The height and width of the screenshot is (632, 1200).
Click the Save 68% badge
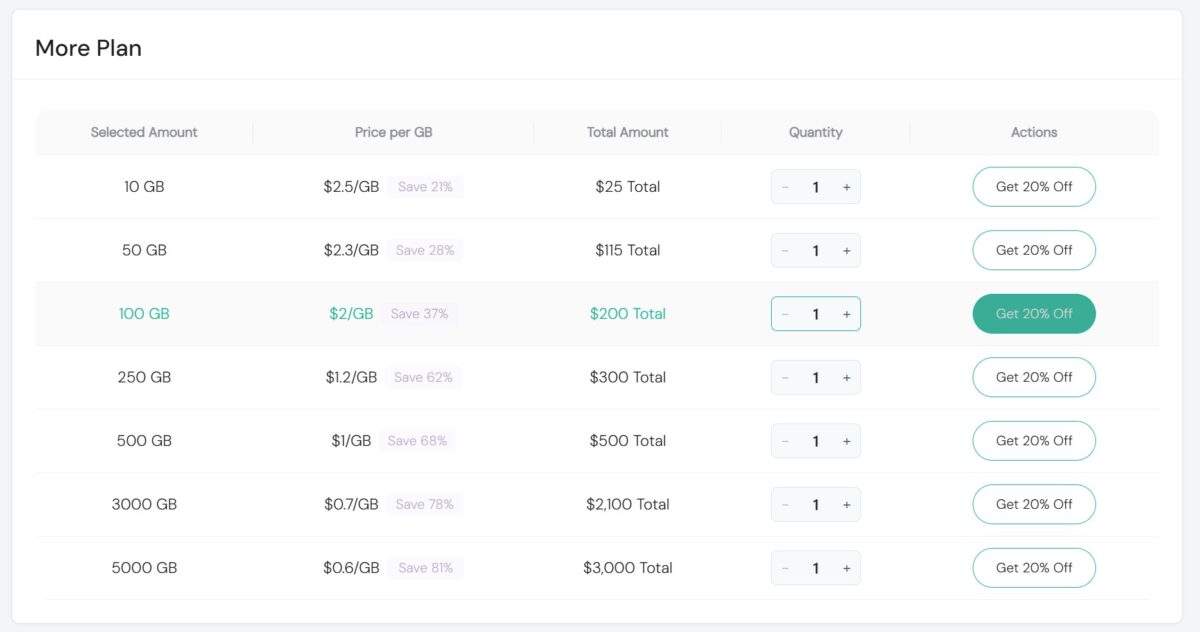click(x=417, y=441)
